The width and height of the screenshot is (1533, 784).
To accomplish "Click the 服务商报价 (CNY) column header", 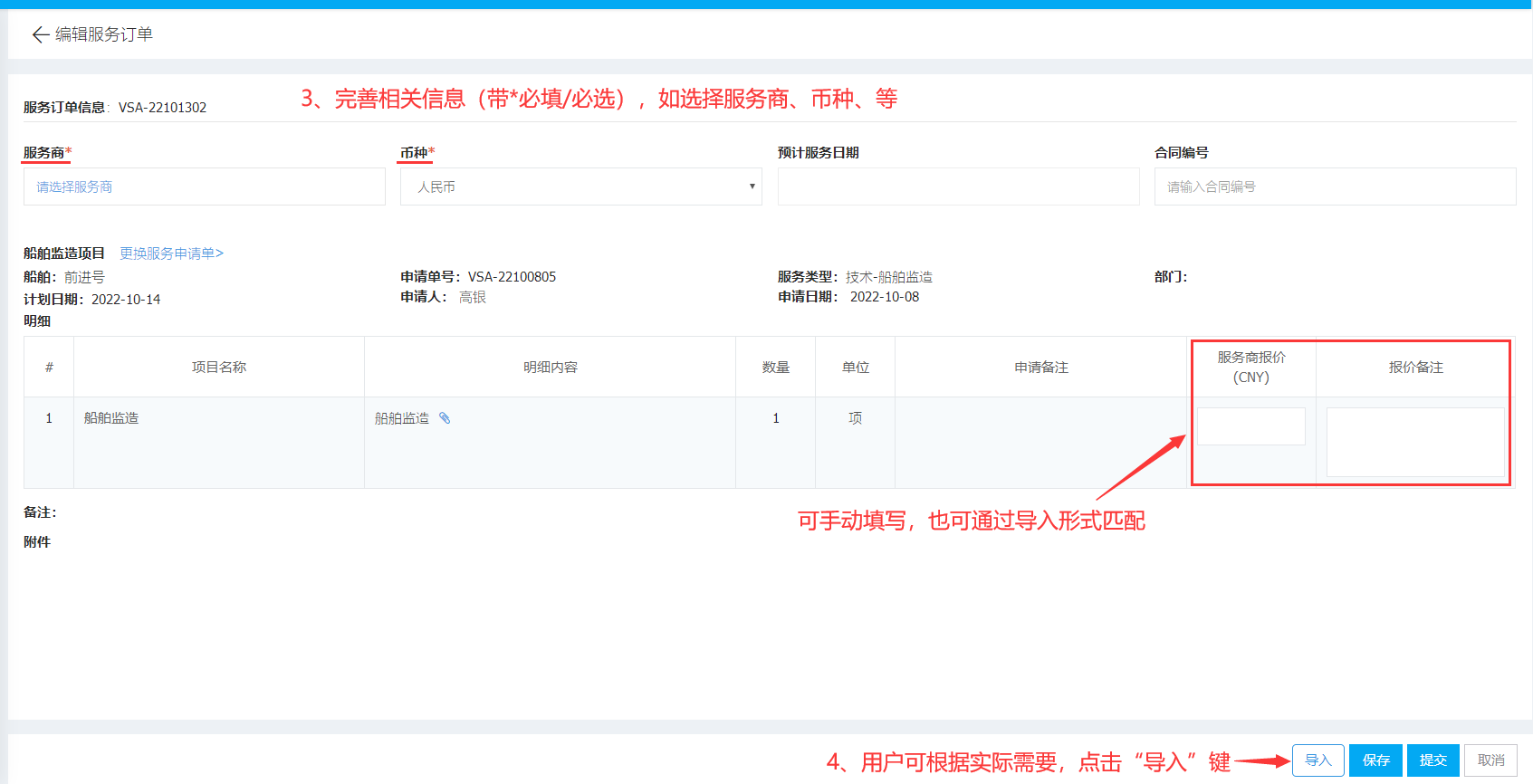I will (1251, 367).
